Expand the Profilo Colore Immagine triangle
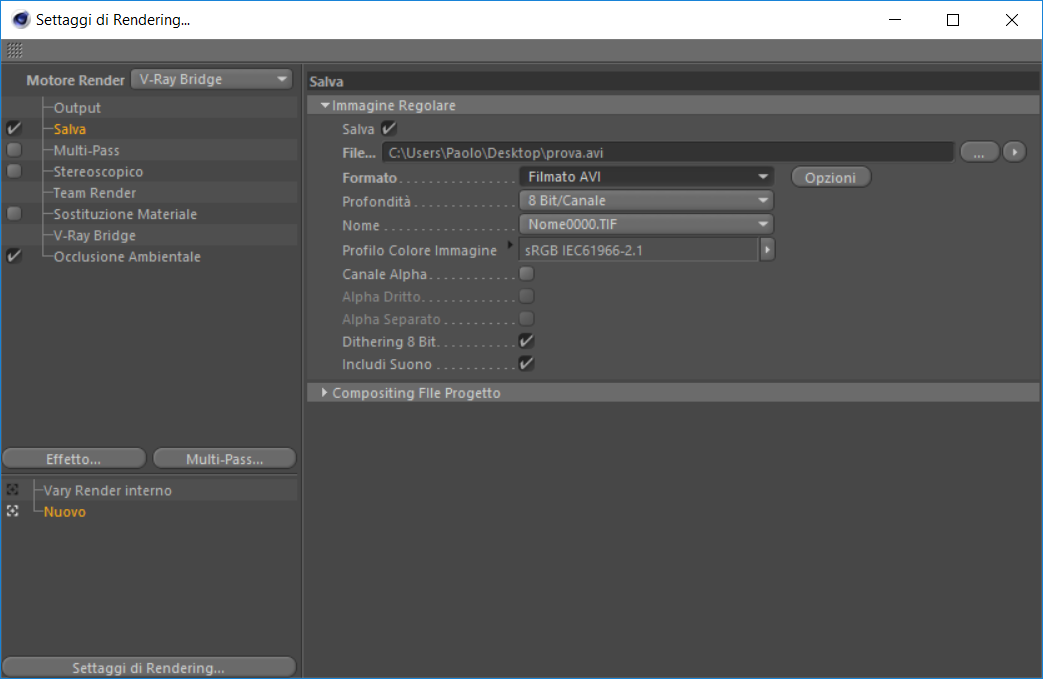Viewport: 1043px width, 679px height. (510, 244)
